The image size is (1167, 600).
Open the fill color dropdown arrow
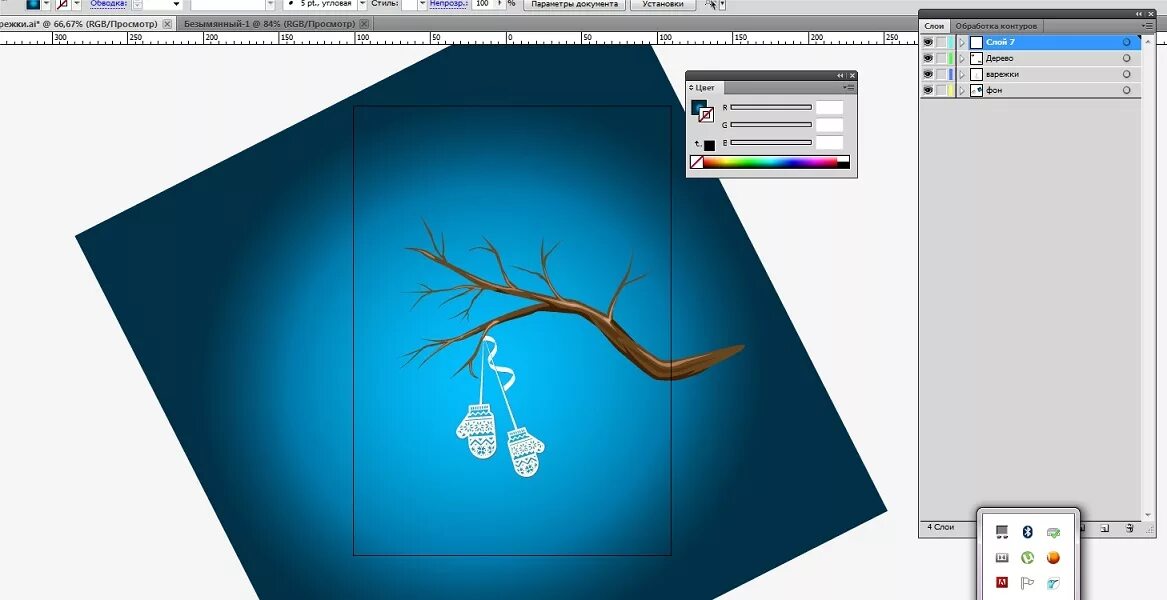click(47, 4)
